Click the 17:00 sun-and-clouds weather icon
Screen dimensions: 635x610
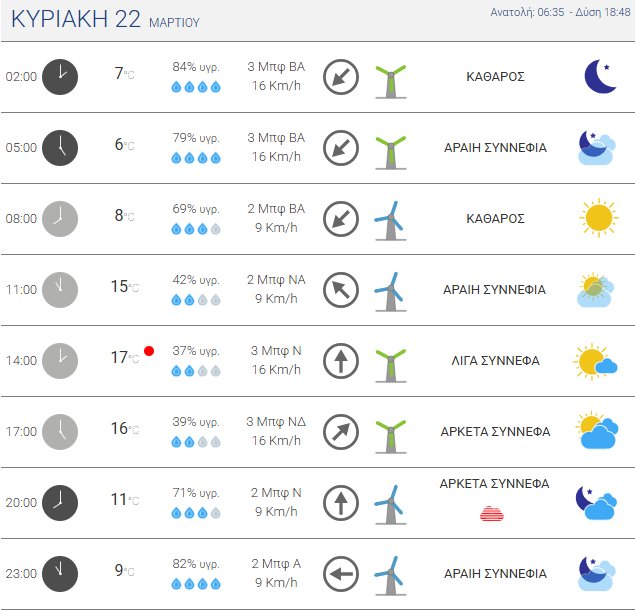pos(596,432)
